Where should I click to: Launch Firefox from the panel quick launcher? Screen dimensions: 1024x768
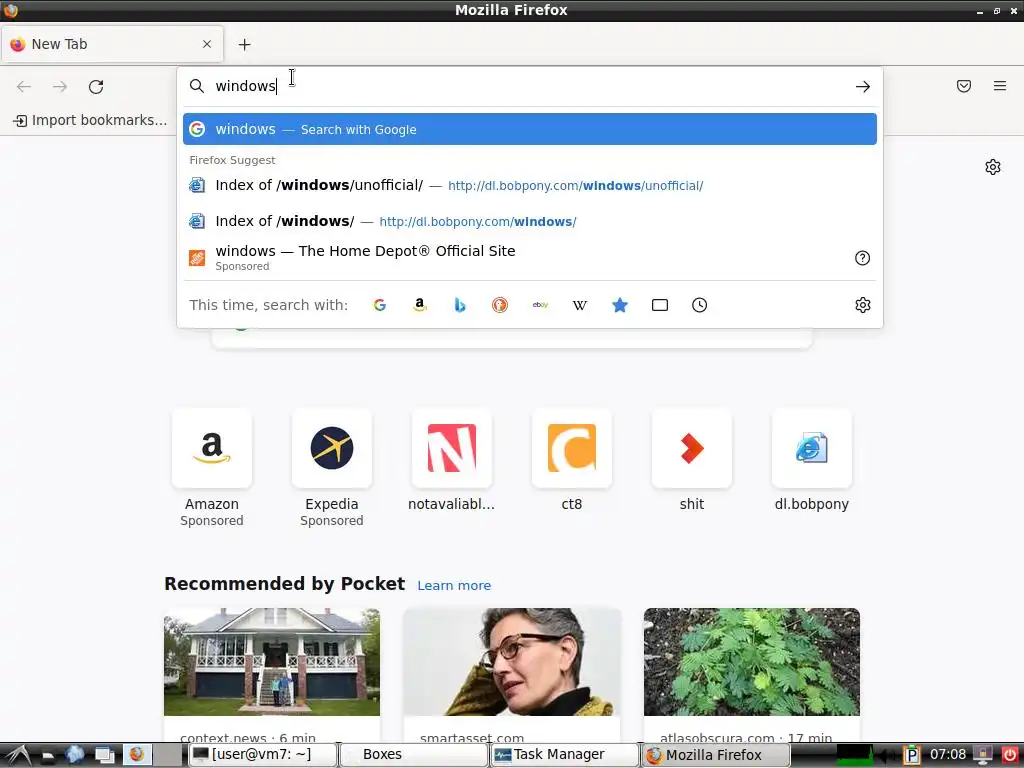point(136,755)
